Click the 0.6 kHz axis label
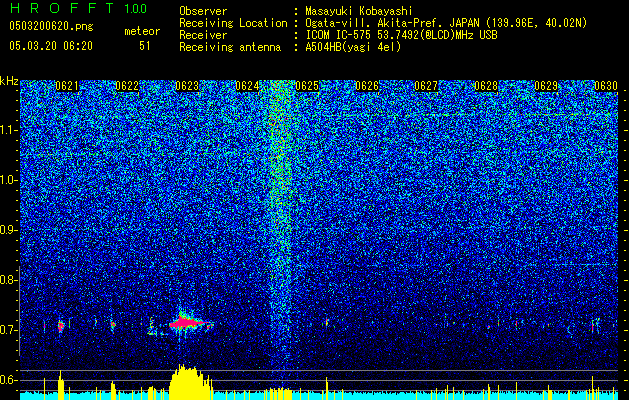 (x=9, y=380)
